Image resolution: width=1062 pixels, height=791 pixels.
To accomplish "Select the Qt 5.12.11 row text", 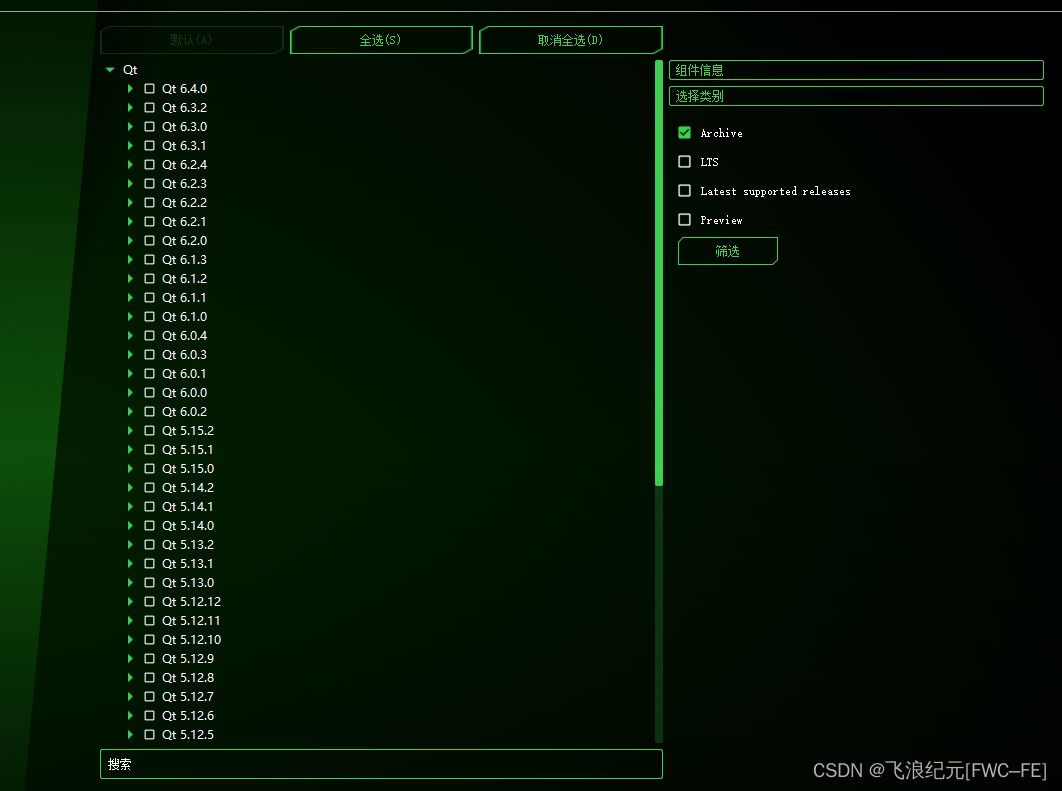I will 191,620.
